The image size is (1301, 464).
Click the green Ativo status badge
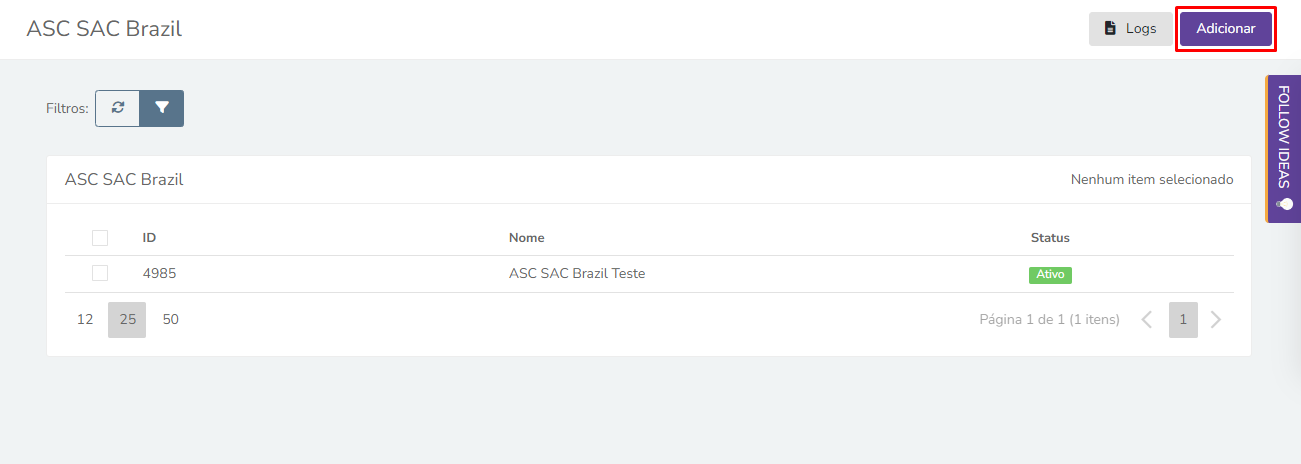click(x=1050, y=274)
